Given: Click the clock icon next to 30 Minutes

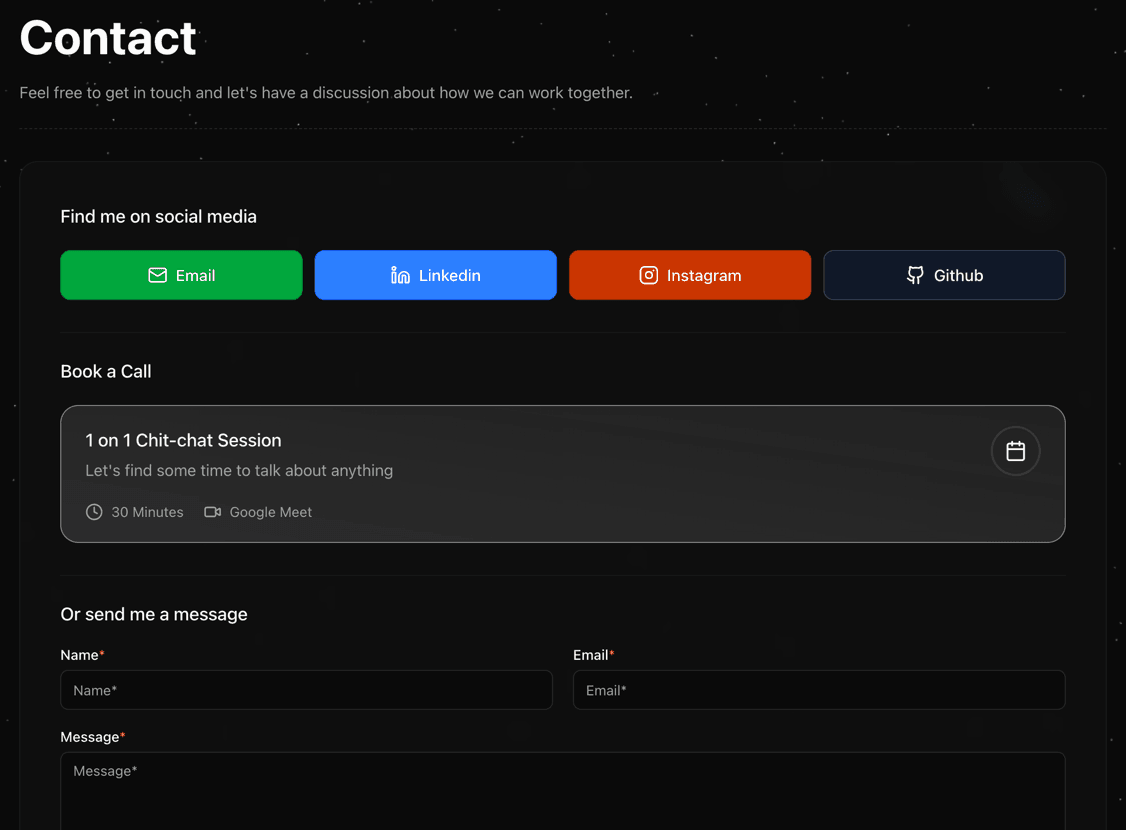Looking at the screenshot, I should (93, 511).
